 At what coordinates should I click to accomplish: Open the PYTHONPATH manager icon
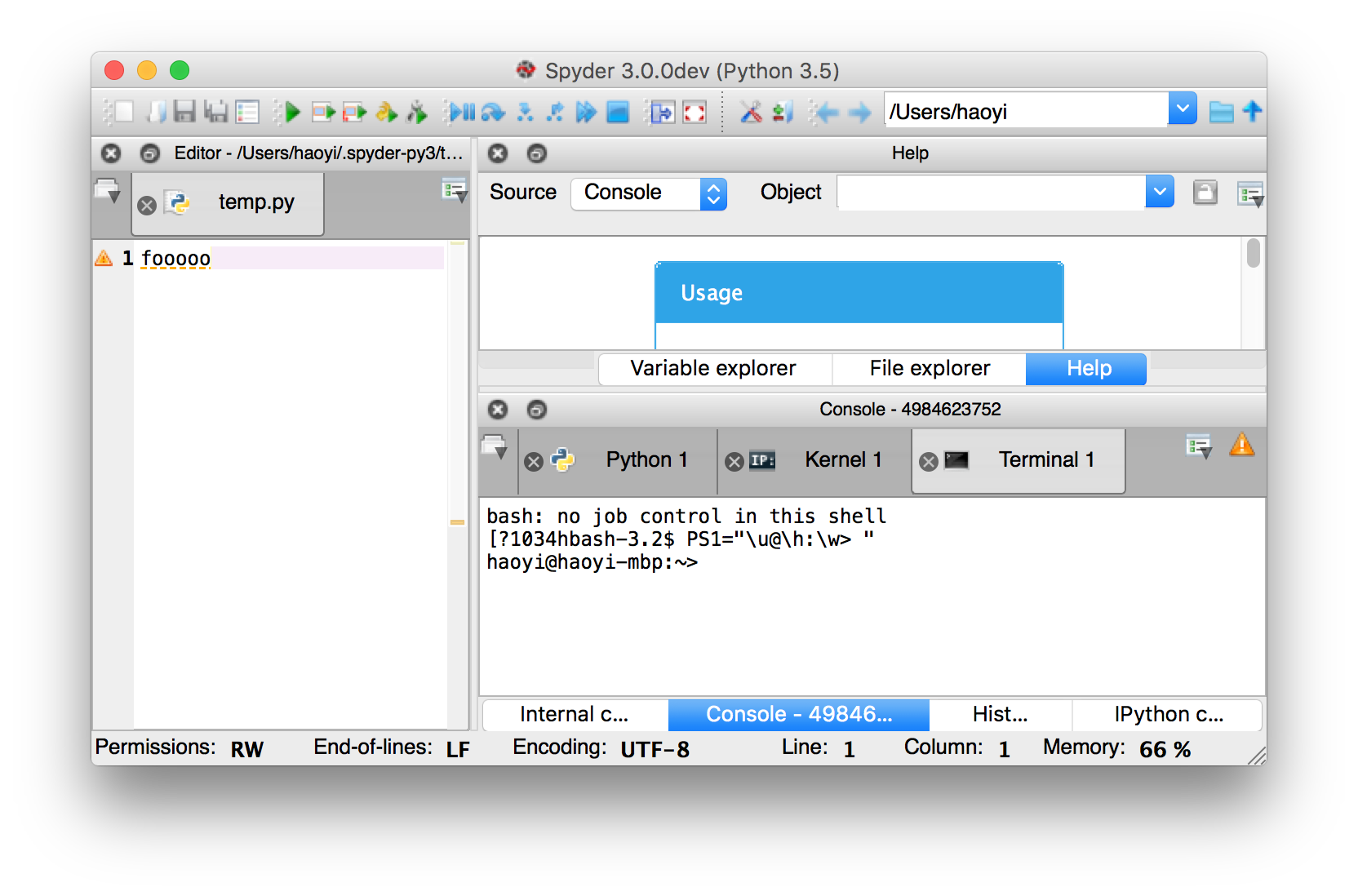pos(782,112)
